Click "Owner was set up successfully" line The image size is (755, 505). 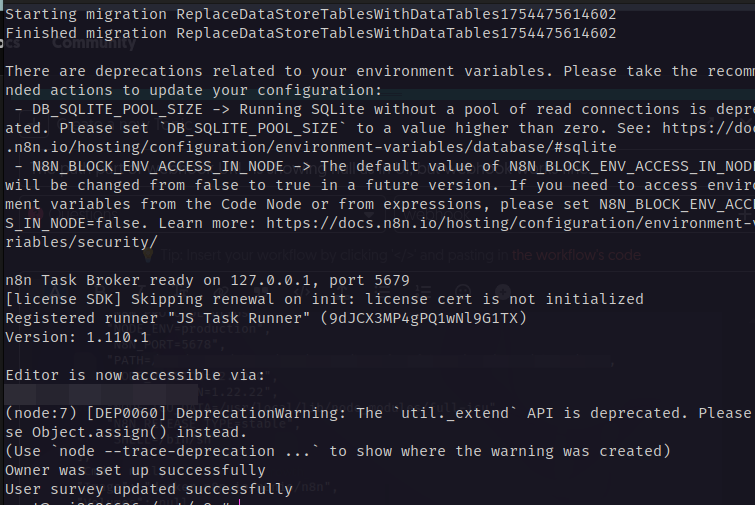point(136,470)
